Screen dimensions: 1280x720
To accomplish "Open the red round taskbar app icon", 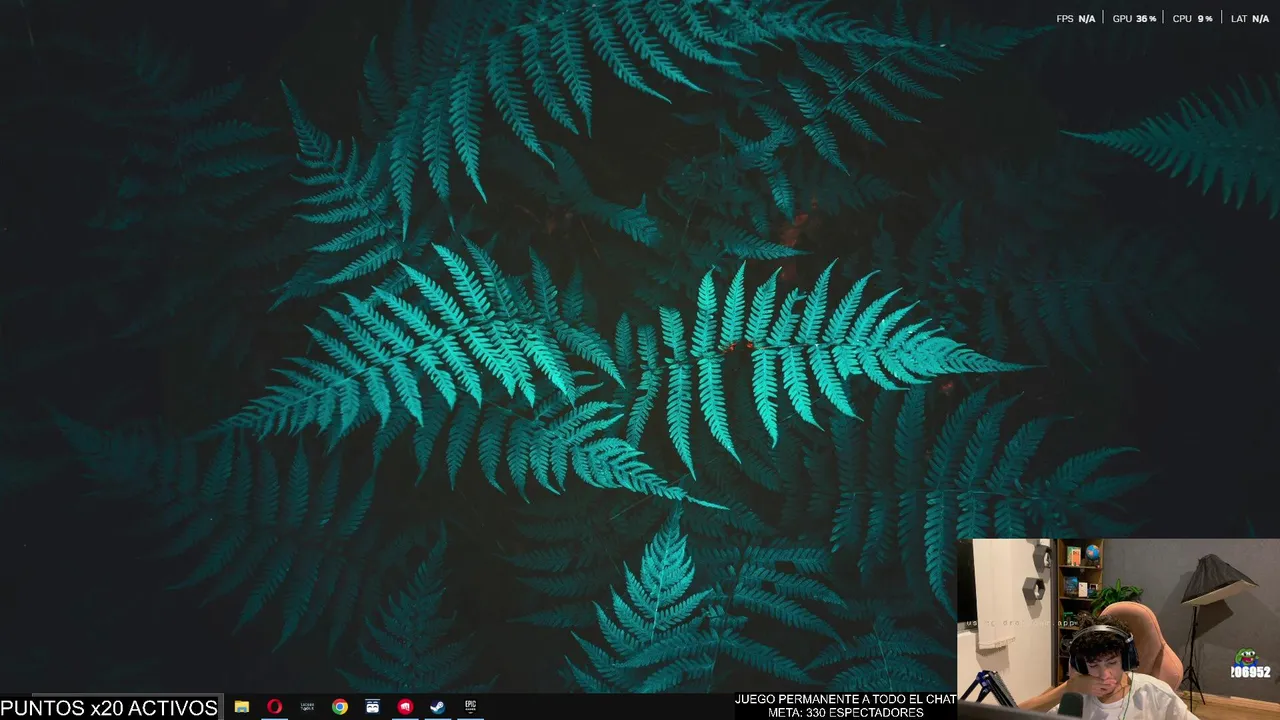I will click(405, 707).
